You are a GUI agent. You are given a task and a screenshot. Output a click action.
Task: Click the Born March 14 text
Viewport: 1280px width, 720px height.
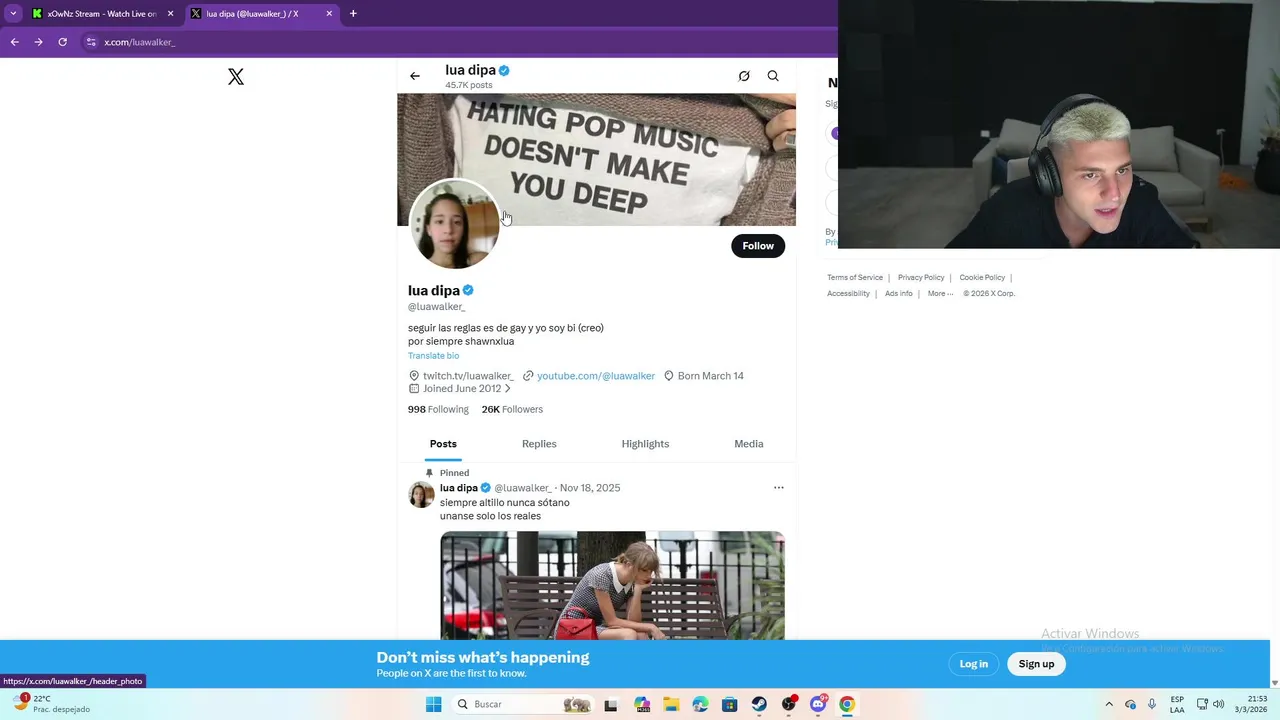tap(711, 376)
